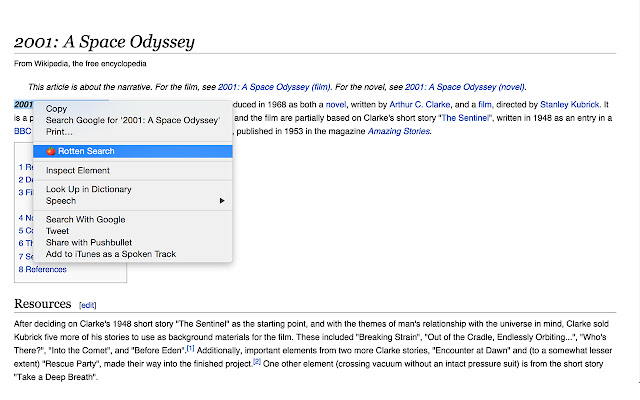This screenshot has width=640, height=400.
Task: Click the Rotten Search tomato icon
Action: [51, 151]
